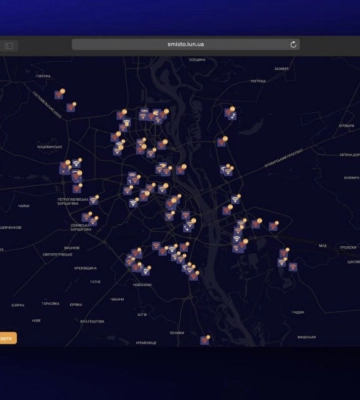Focus the smisto.lun.ua address bar

coord(186,45)
